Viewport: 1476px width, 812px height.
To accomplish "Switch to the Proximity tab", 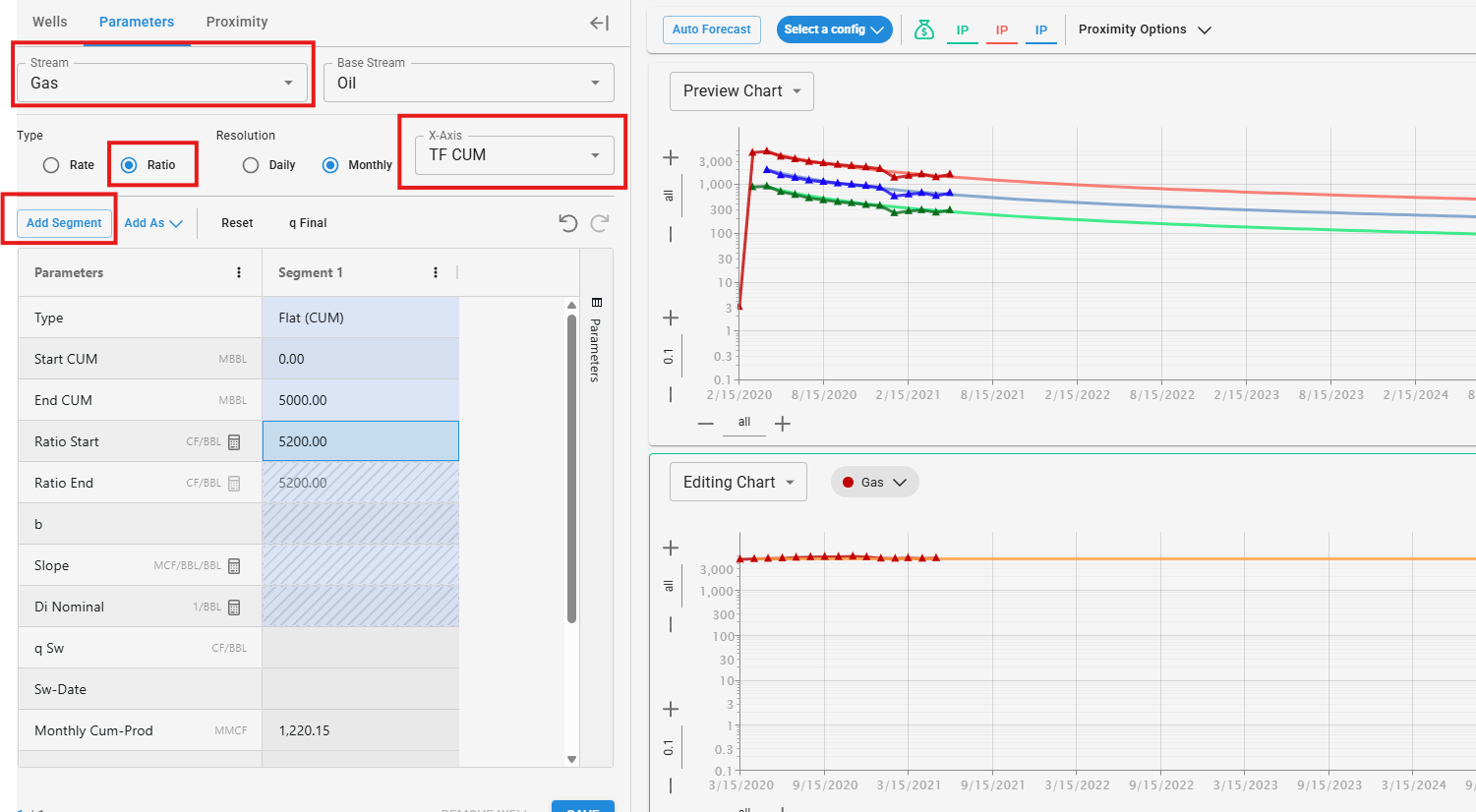I will pyautogui.click(x=237, y=22).
